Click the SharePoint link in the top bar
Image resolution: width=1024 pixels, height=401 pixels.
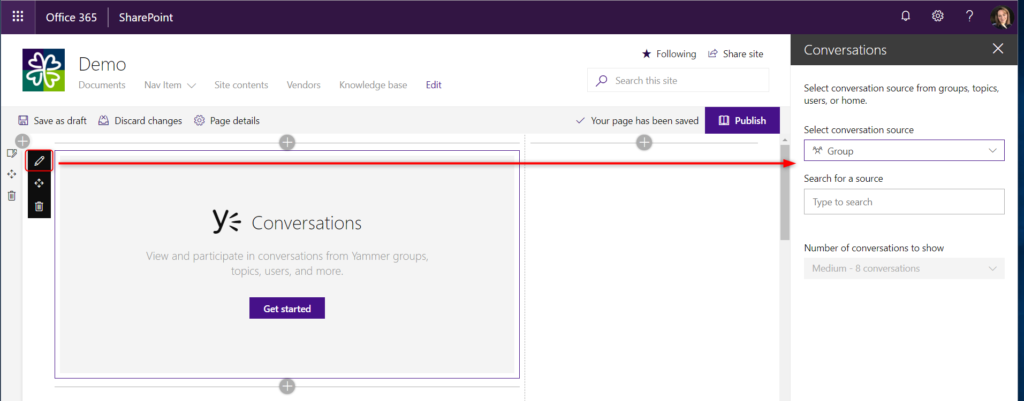click(x=146, y=18)
